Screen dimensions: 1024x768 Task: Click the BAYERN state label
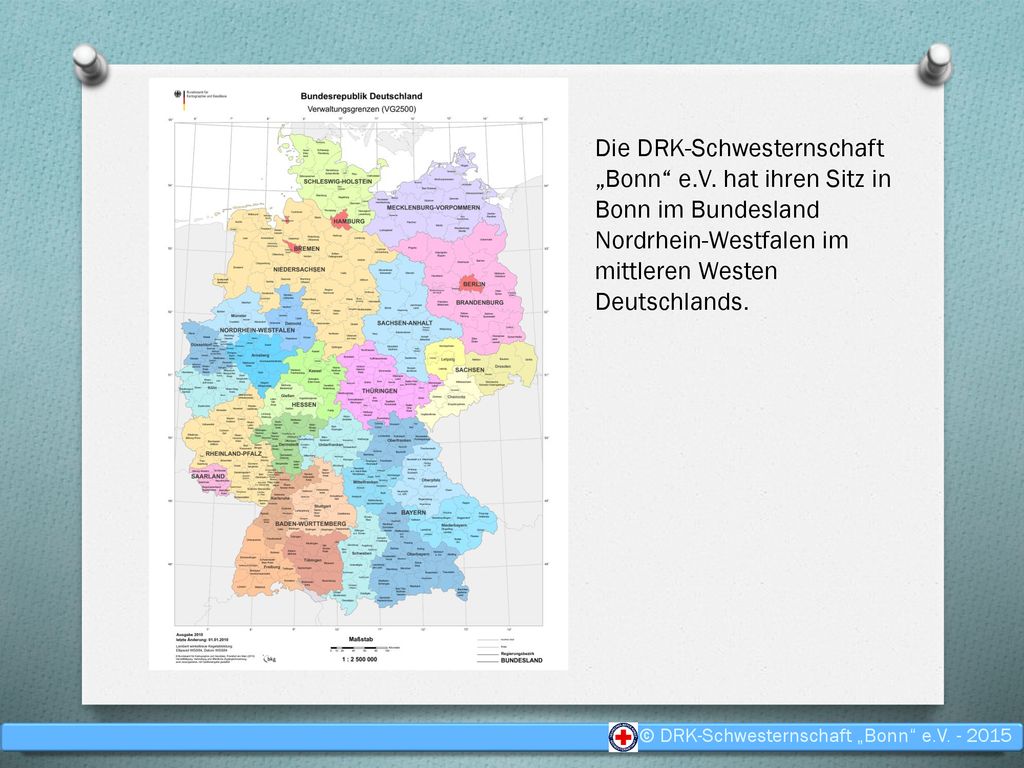(x=413, y=513)
